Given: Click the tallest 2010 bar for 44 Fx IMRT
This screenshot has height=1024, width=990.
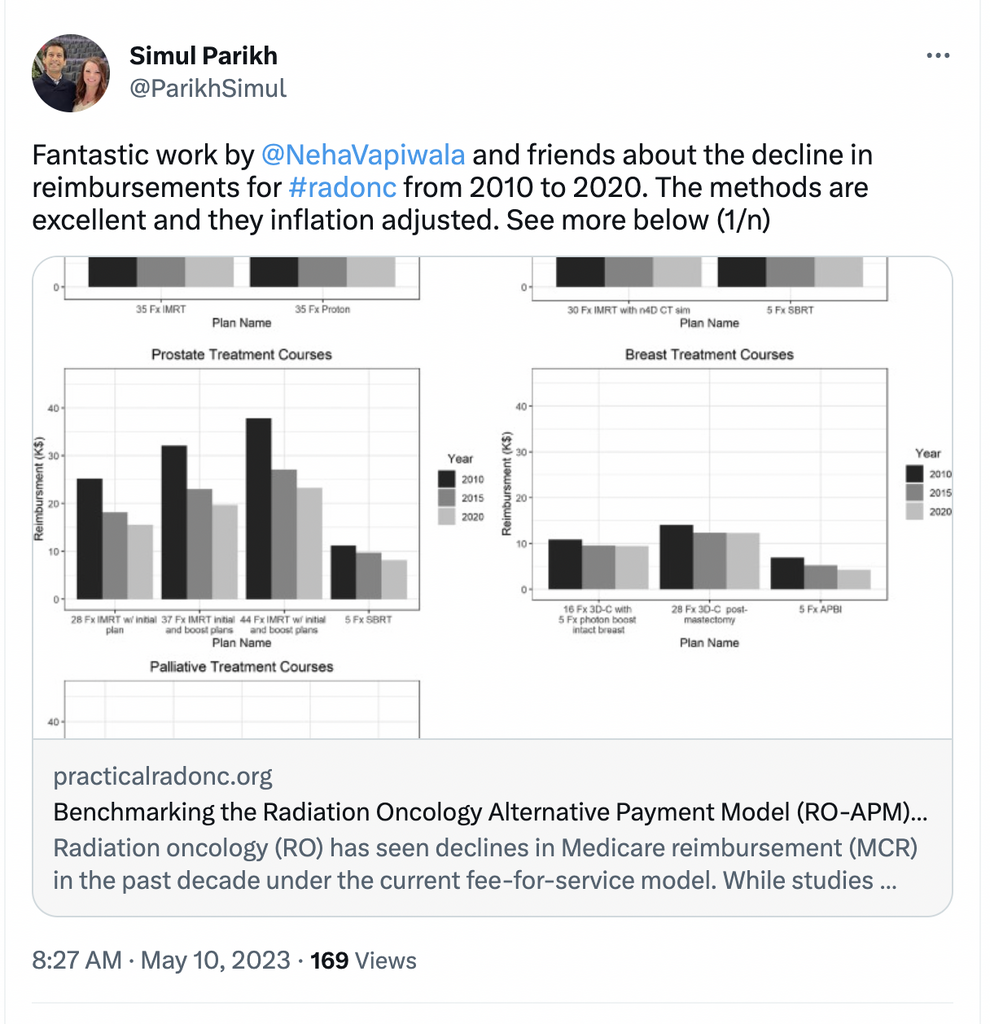Looking at the screenshot, I should tap(258, 508).
